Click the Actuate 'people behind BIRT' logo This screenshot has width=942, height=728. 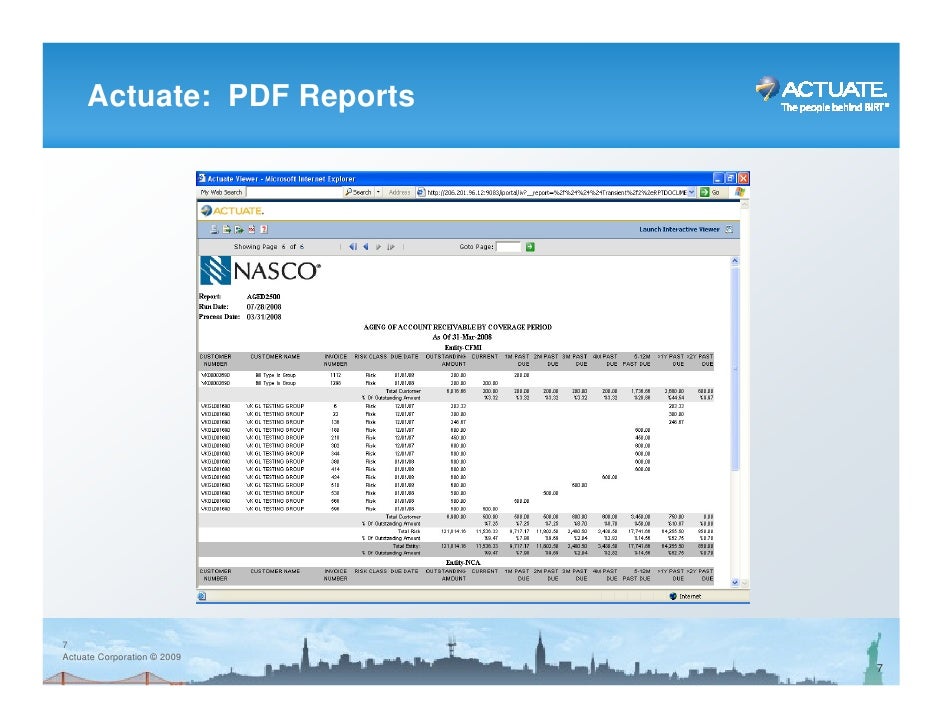(822, 95)
